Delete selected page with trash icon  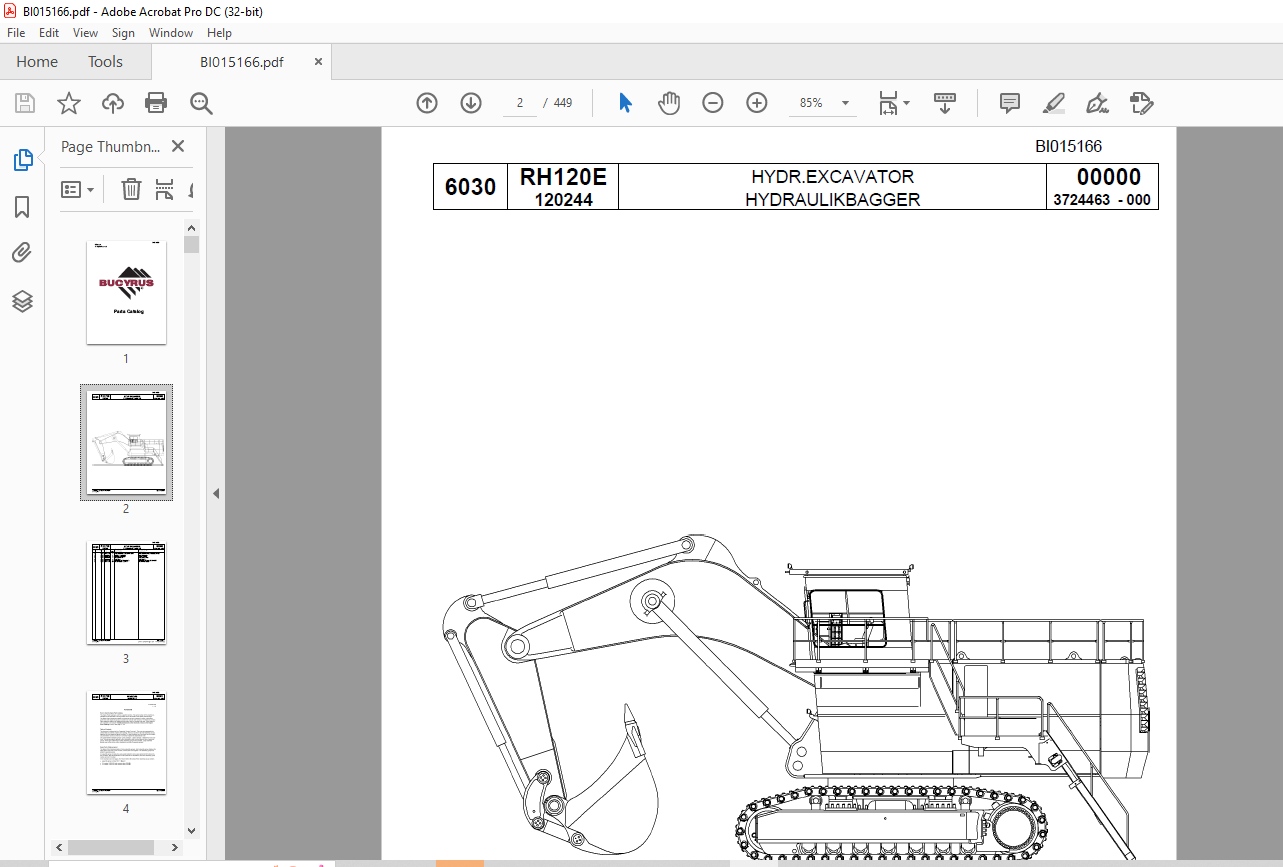(131, 189)
